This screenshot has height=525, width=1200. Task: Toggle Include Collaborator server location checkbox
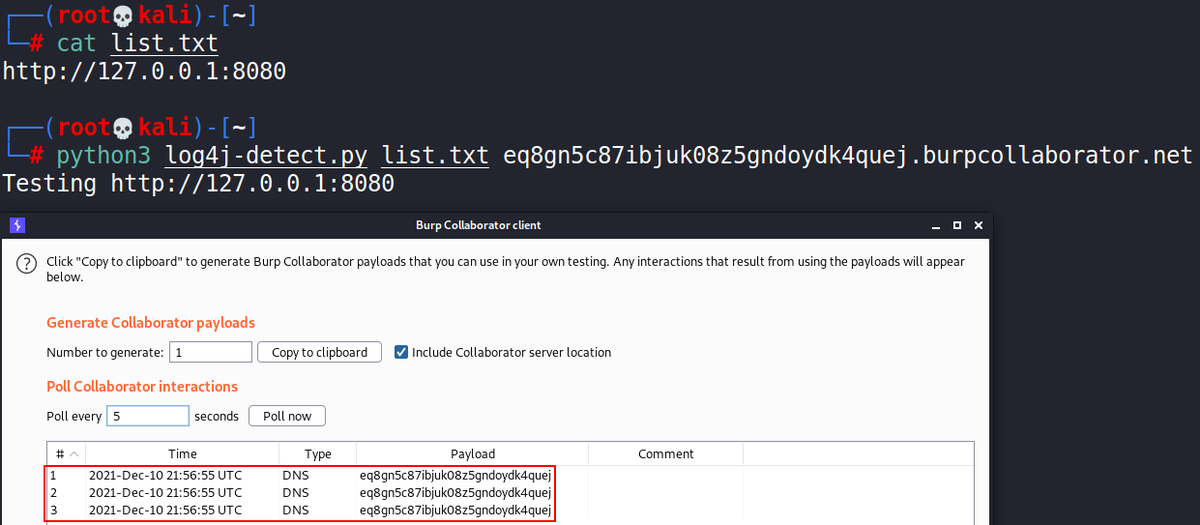click(x=401, y=352)
